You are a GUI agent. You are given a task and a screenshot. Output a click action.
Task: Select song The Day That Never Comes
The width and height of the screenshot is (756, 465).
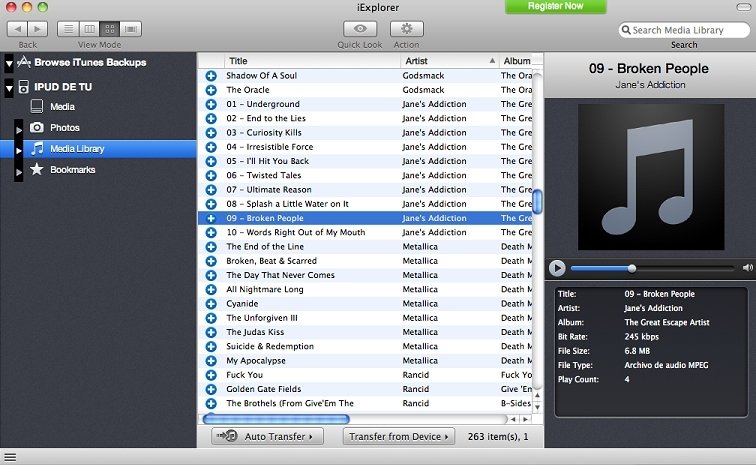click(366, 275)
